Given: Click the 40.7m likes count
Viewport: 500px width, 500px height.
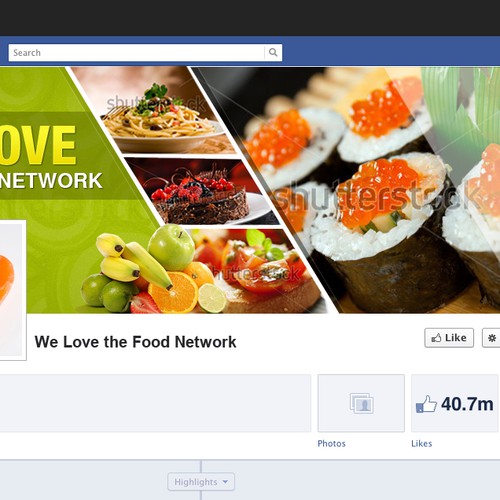Looking at the screenshot, I should point(467,404).
